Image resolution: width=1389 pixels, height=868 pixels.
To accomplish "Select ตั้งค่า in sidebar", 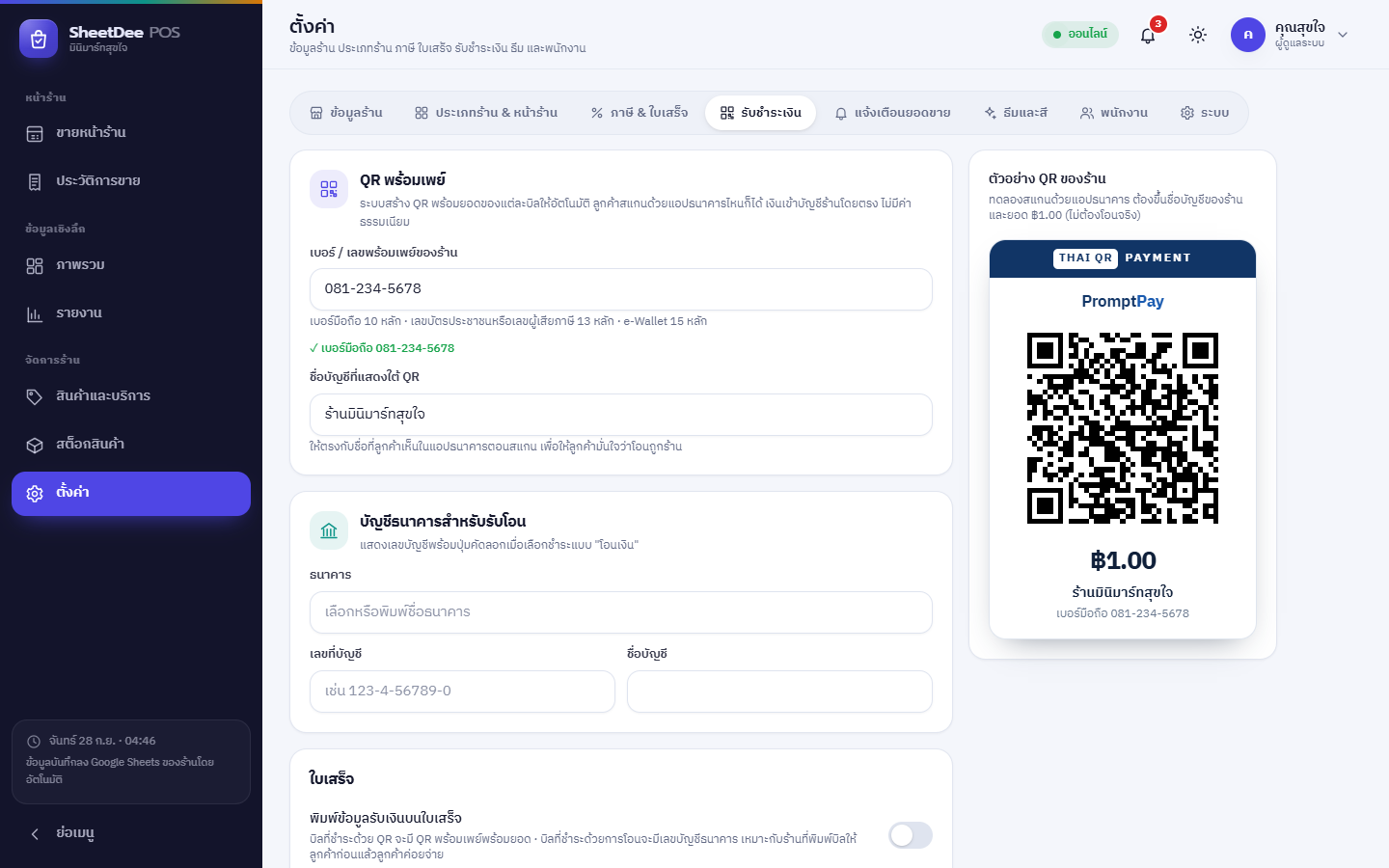I will 131,494.
